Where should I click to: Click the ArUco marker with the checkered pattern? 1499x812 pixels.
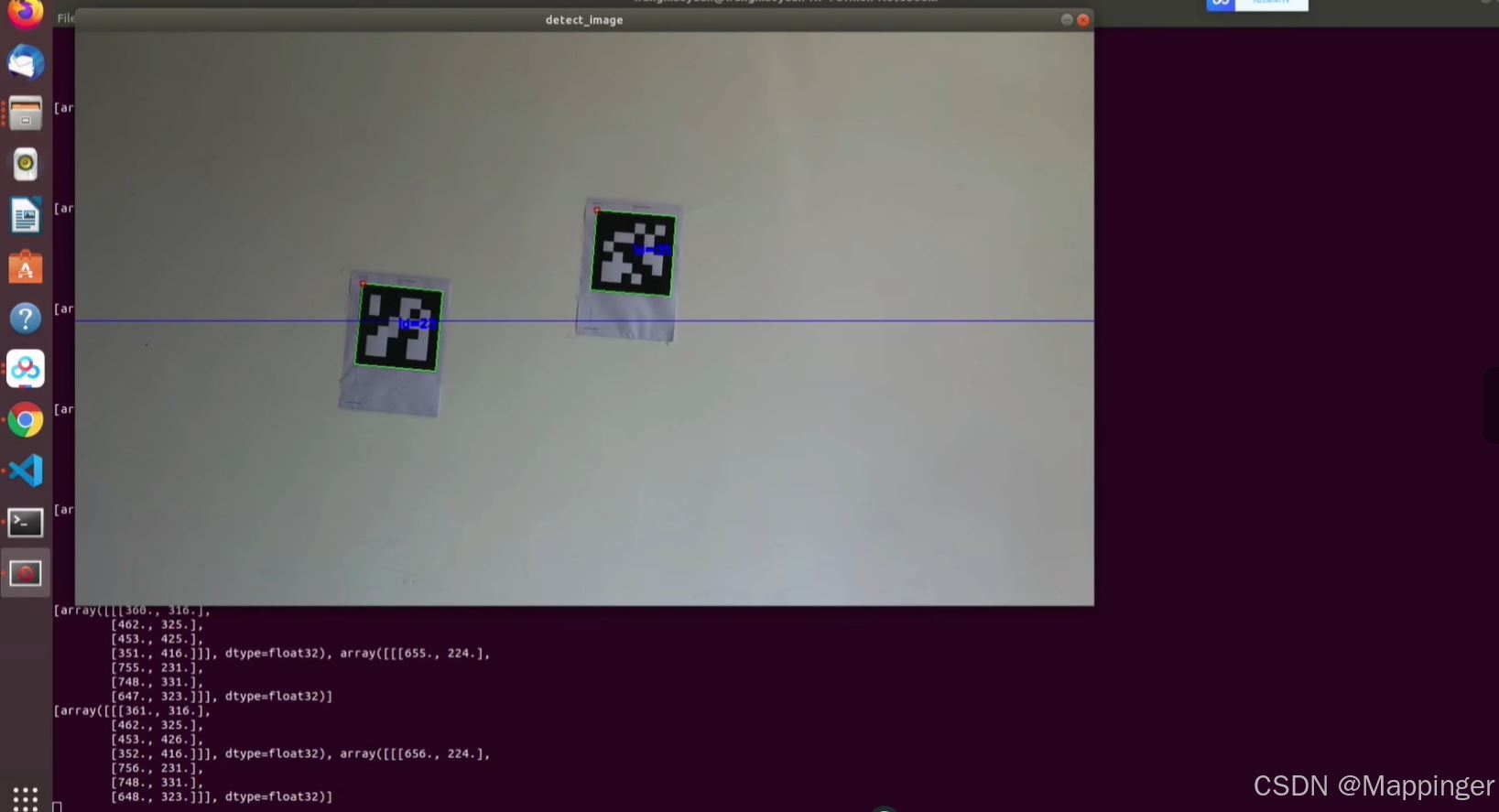tap(634, 254)
